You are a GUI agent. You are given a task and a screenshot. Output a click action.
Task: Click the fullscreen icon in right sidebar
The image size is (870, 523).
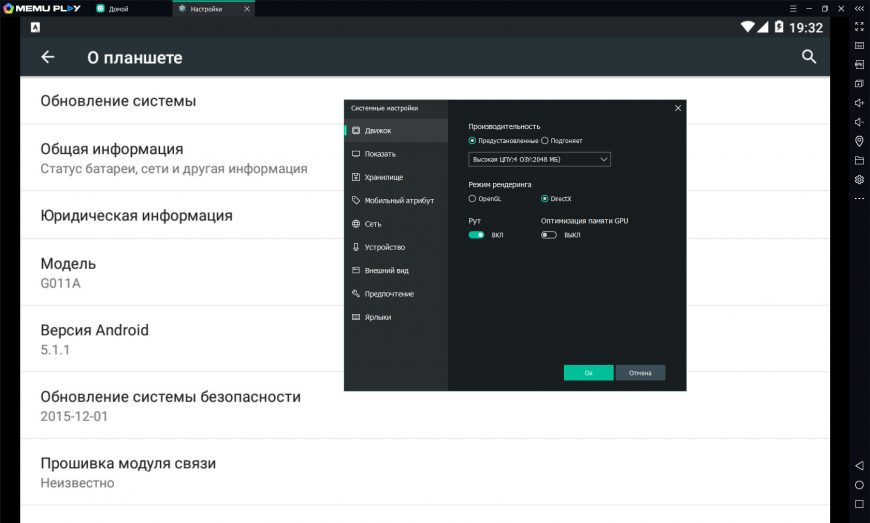[859, 27]
